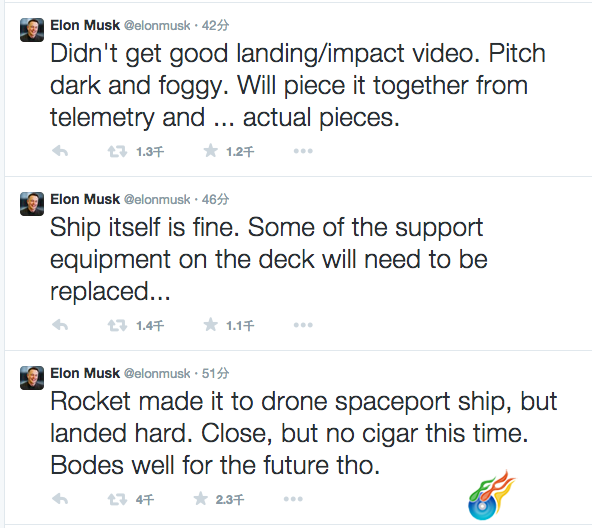592x528 pixels.
Task: Reply to the 'Rocket made it' tweet
Action: coord(60,499)
